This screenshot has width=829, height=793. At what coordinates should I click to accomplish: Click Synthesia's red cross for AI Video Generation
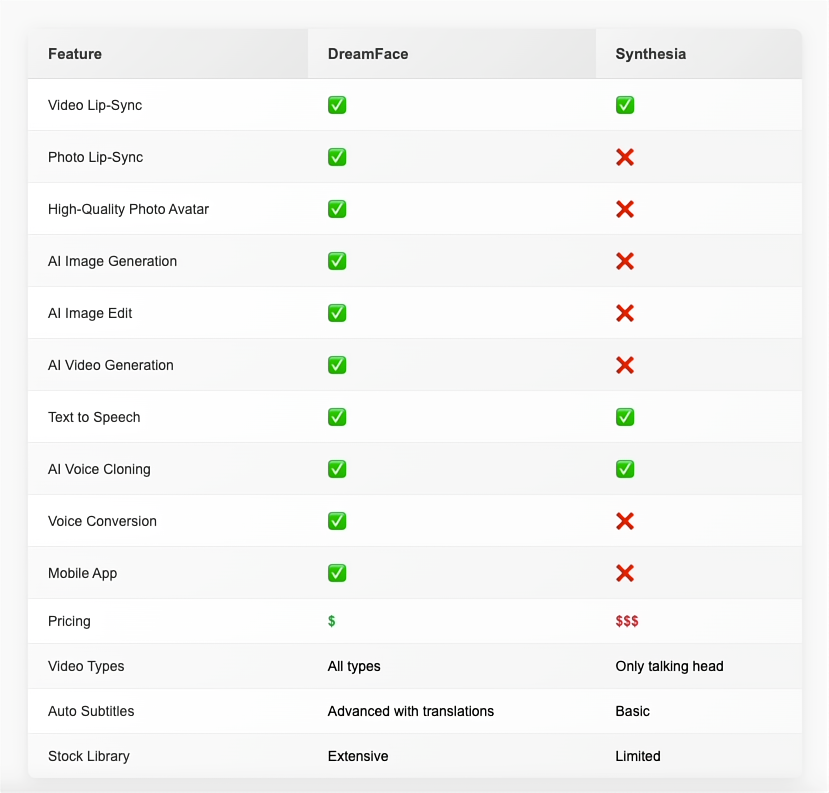point(625,365)
